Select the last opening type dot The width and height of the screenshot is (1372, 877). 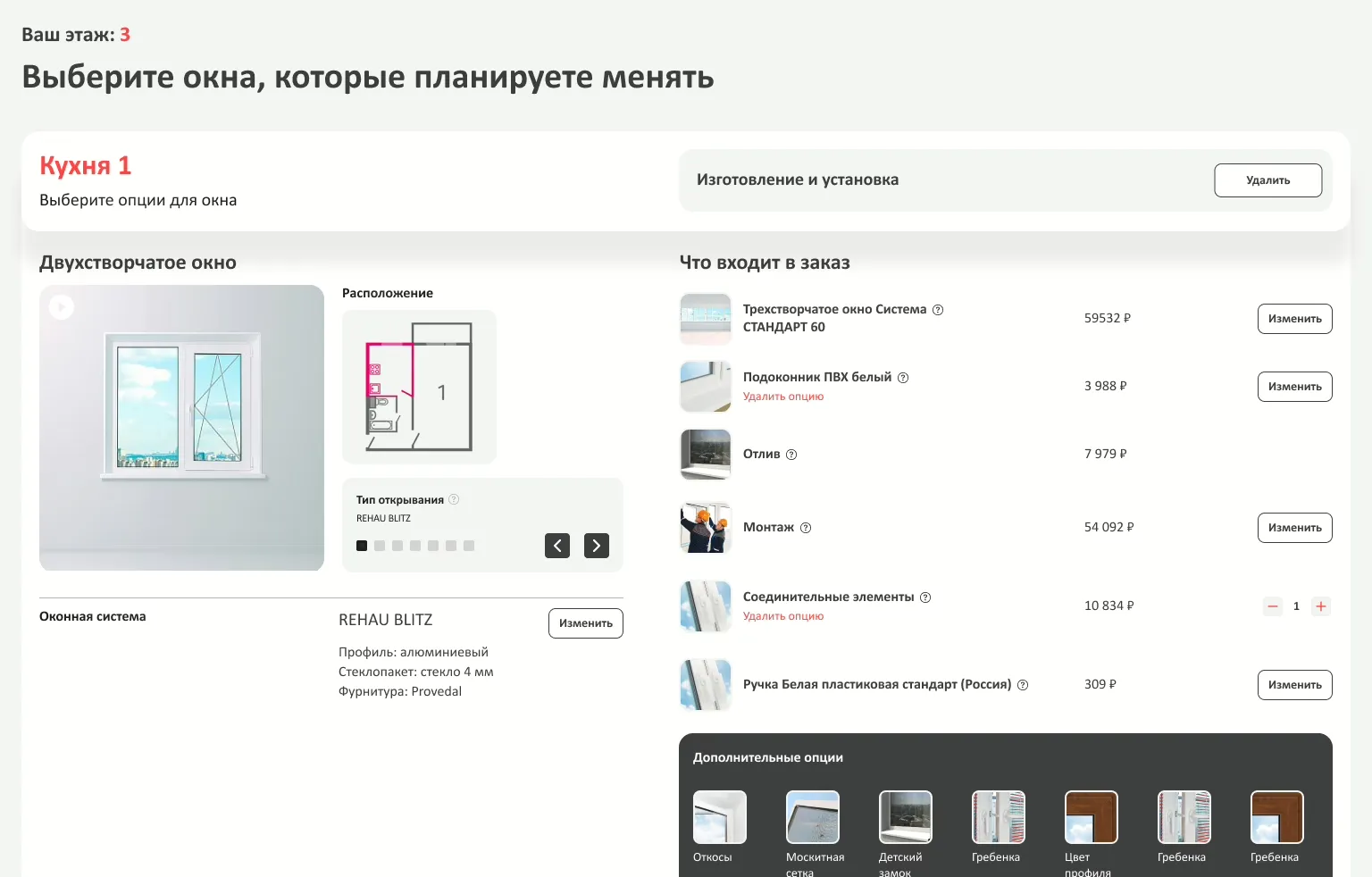(x=469, y=546)
